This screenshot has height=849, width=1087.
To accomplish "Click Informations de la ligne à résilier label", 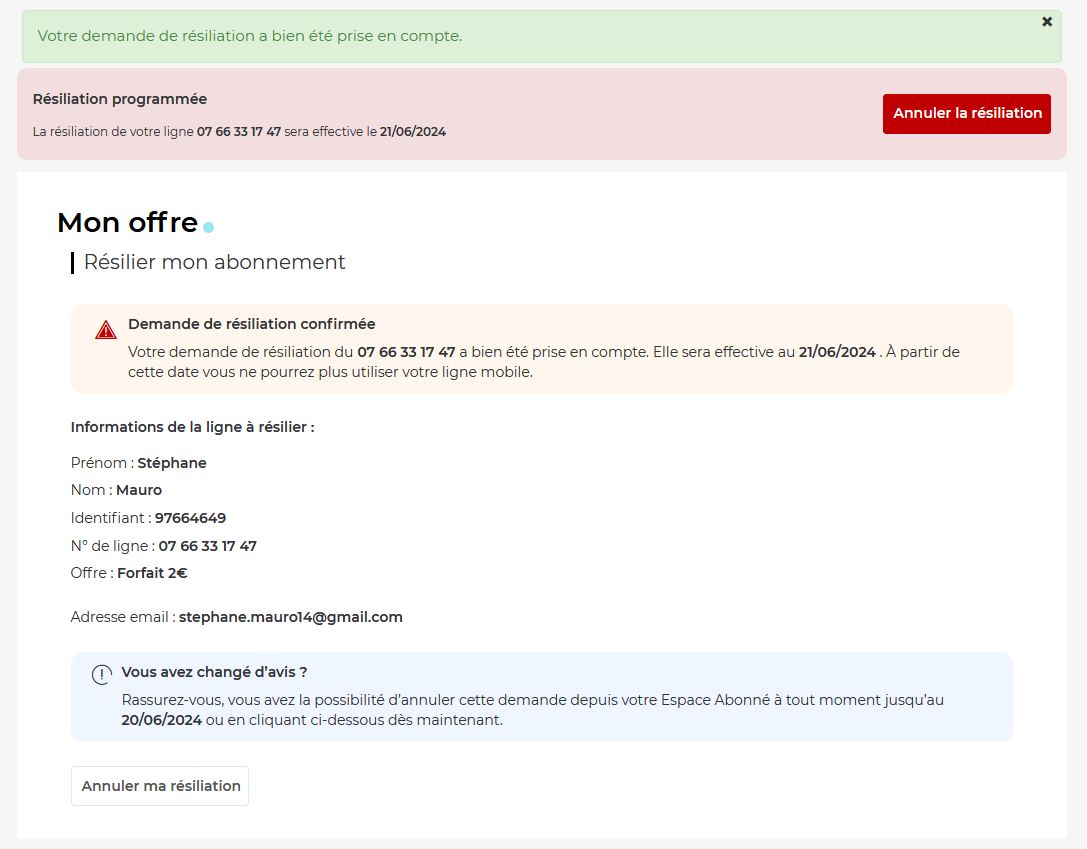I will pyautogui.click(x=192, y=427).
